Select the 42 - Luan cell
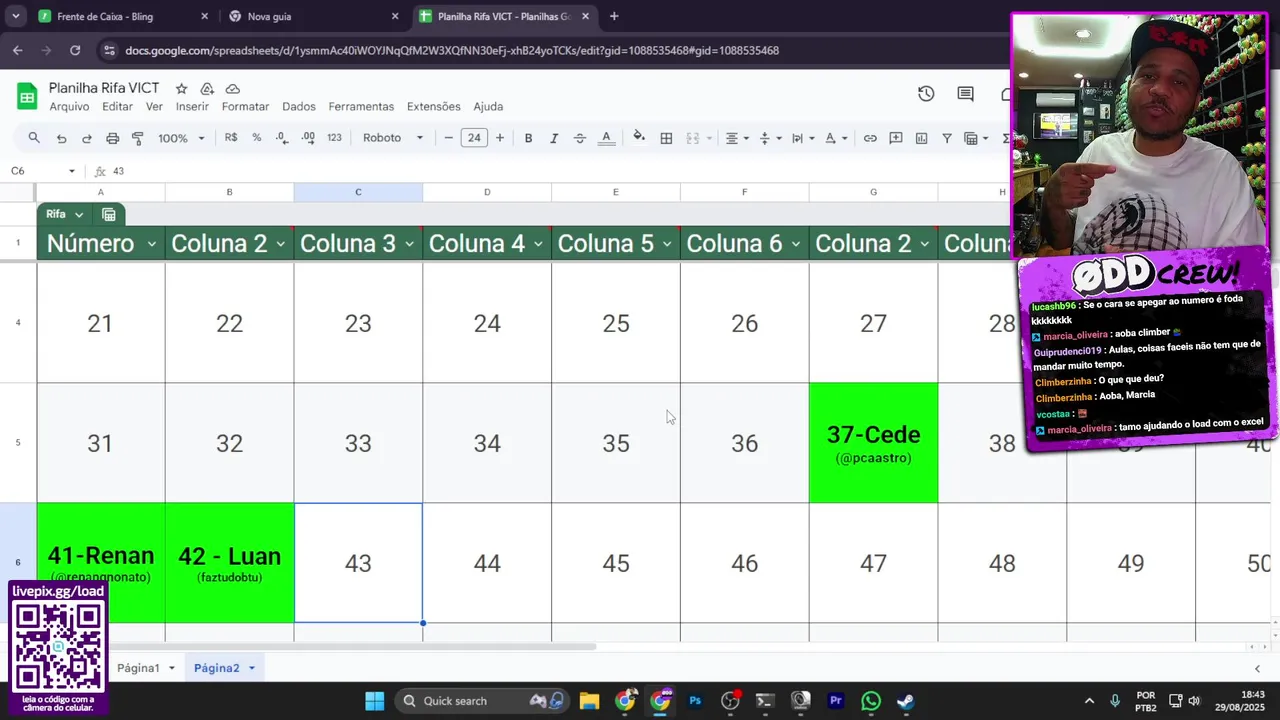 pos(229,563)
